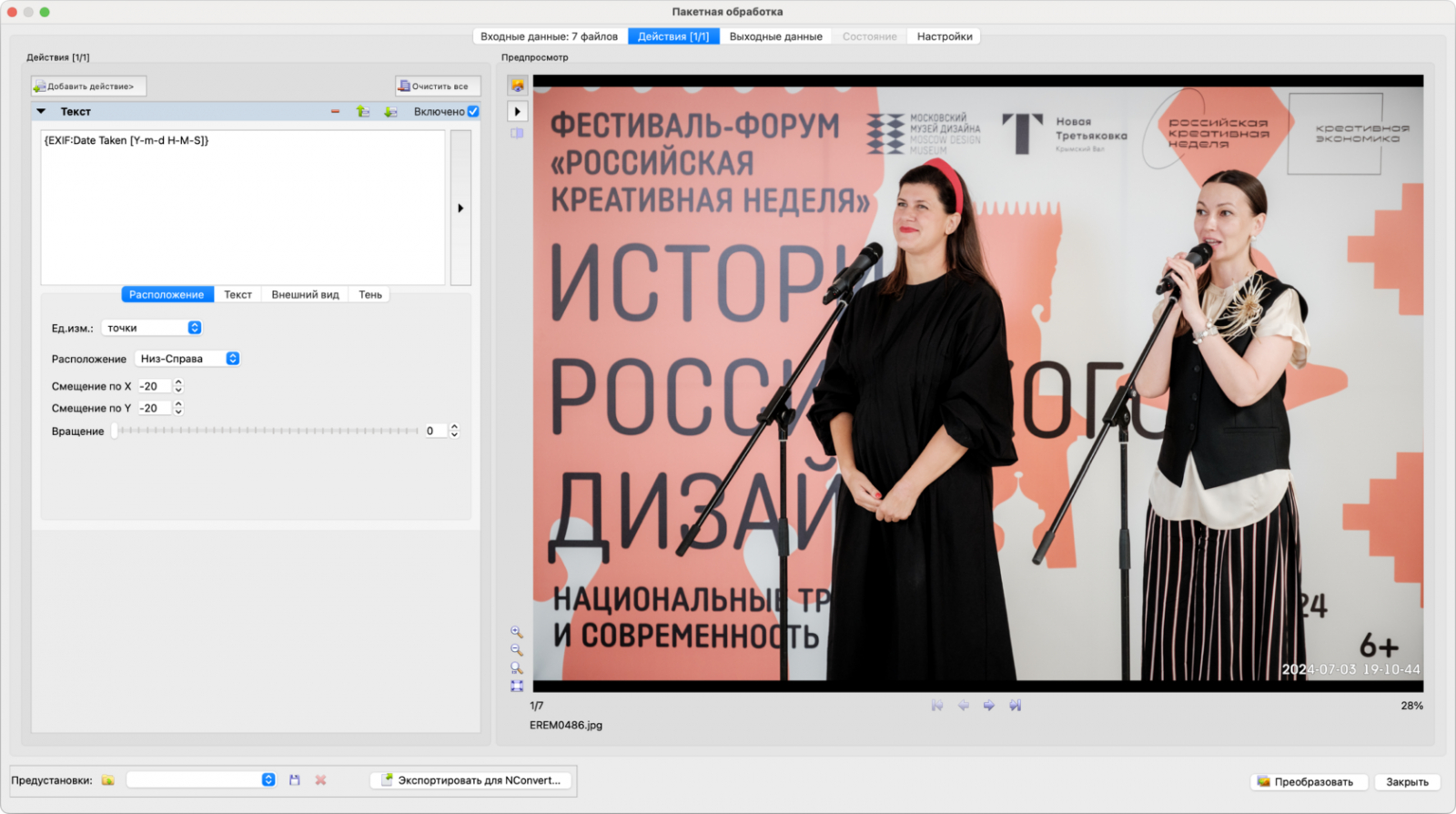Screen dimensions: 1456x814
Task: Toggle the Включено checkbox
Action: point(473,112)
